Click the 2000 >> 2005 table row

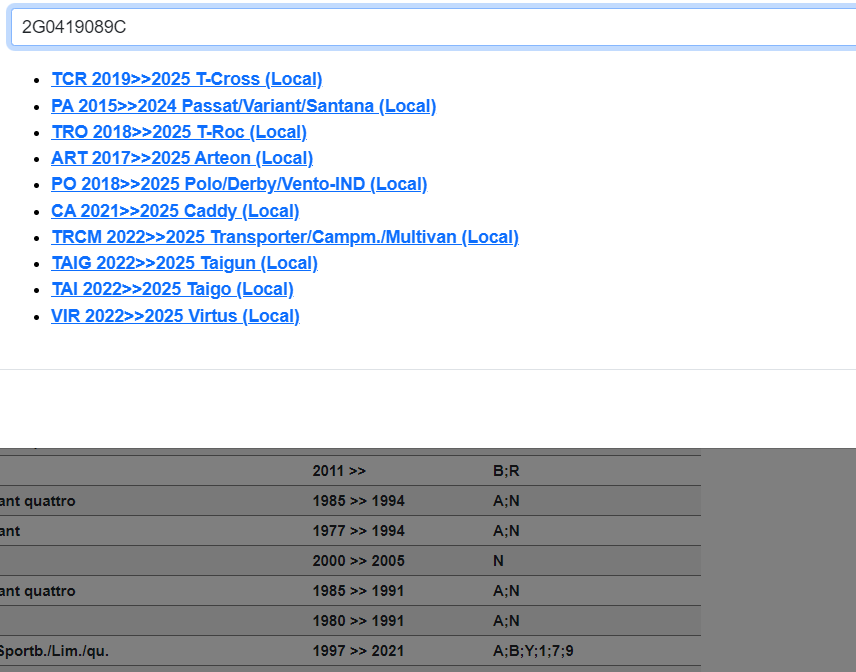[358, 561]
